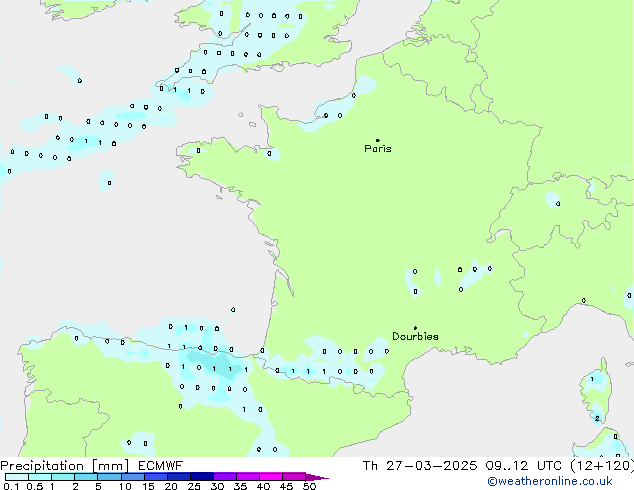Image resolution: width=634 pixels, height=490 pixels.
Task: Select the 25–30 mm legend swatch
Action: 202,477
